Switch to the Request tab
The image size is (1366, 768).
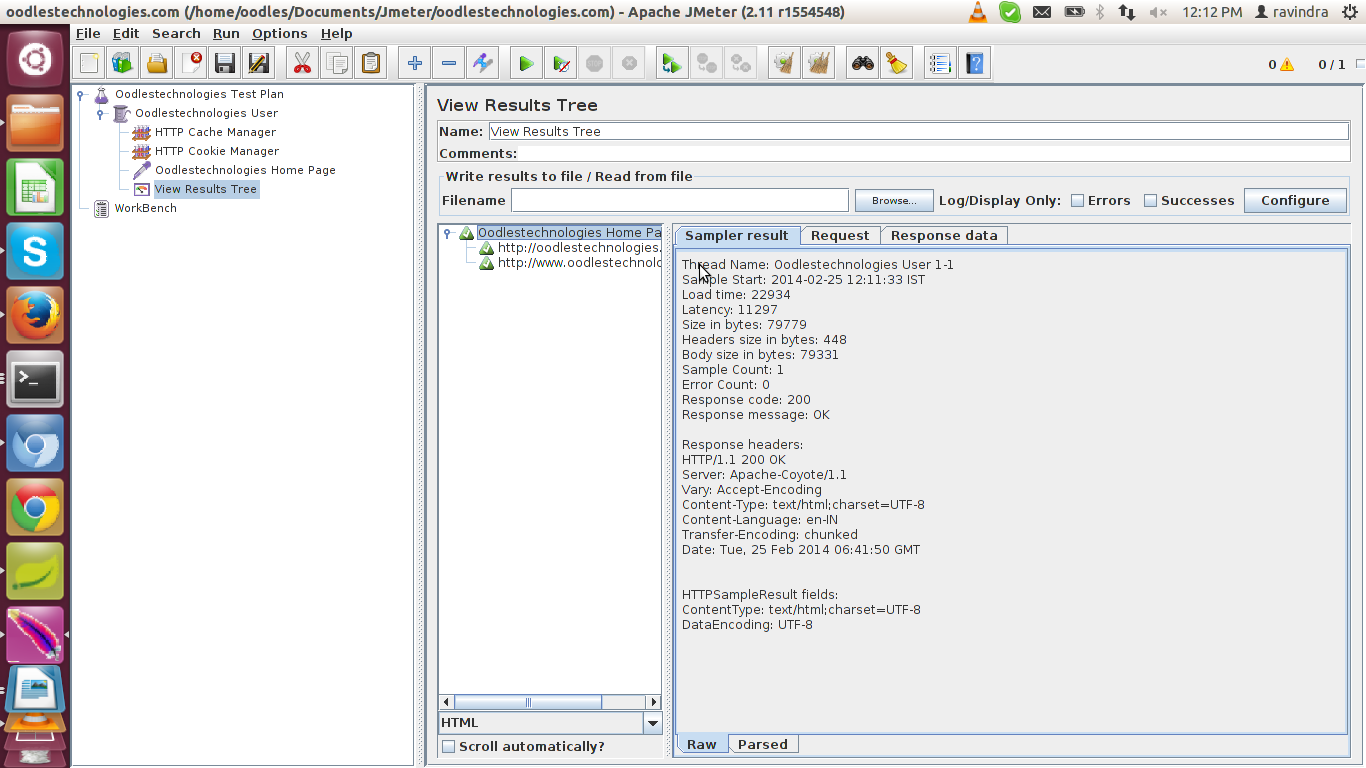coord(840,236)
